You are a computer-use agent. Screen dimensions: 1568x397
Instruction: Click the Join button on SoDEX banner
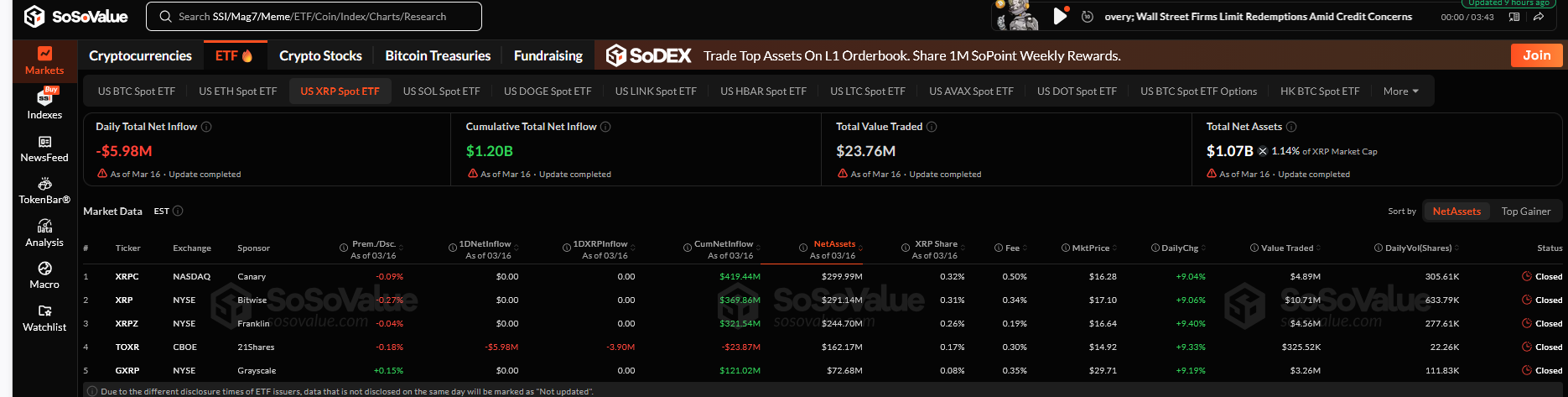pyautogui.click(x=1537, y=55)
